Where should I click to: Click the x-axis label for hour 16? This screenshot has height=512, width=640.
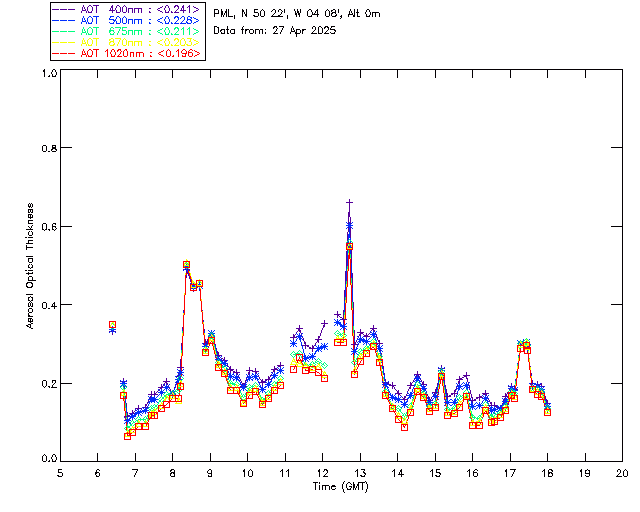click(472, 473)
